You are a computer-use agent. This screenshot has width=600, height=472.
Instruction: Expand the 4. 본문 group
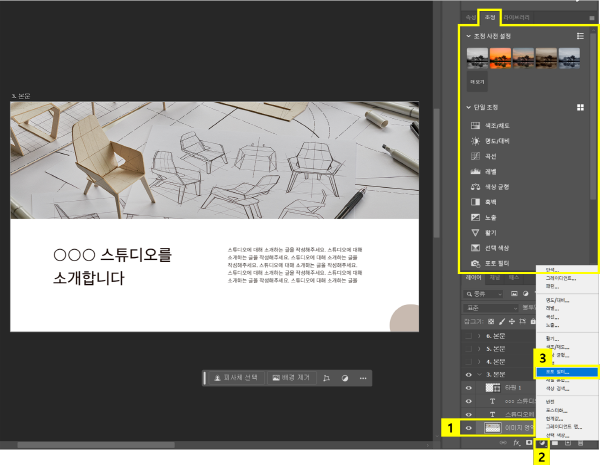coord(479,362)
